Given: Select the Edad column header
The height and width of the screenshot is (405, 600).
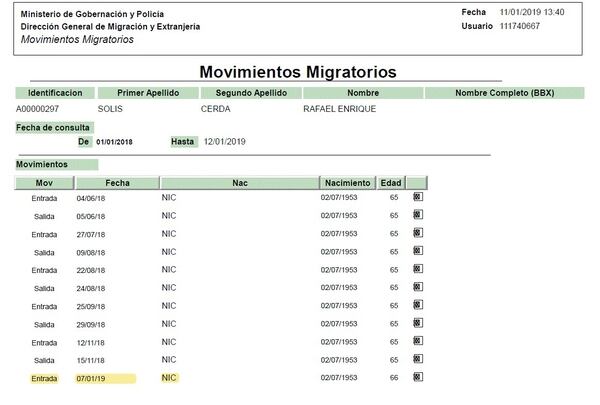Looking at the screenshot, I should point(391,183).
